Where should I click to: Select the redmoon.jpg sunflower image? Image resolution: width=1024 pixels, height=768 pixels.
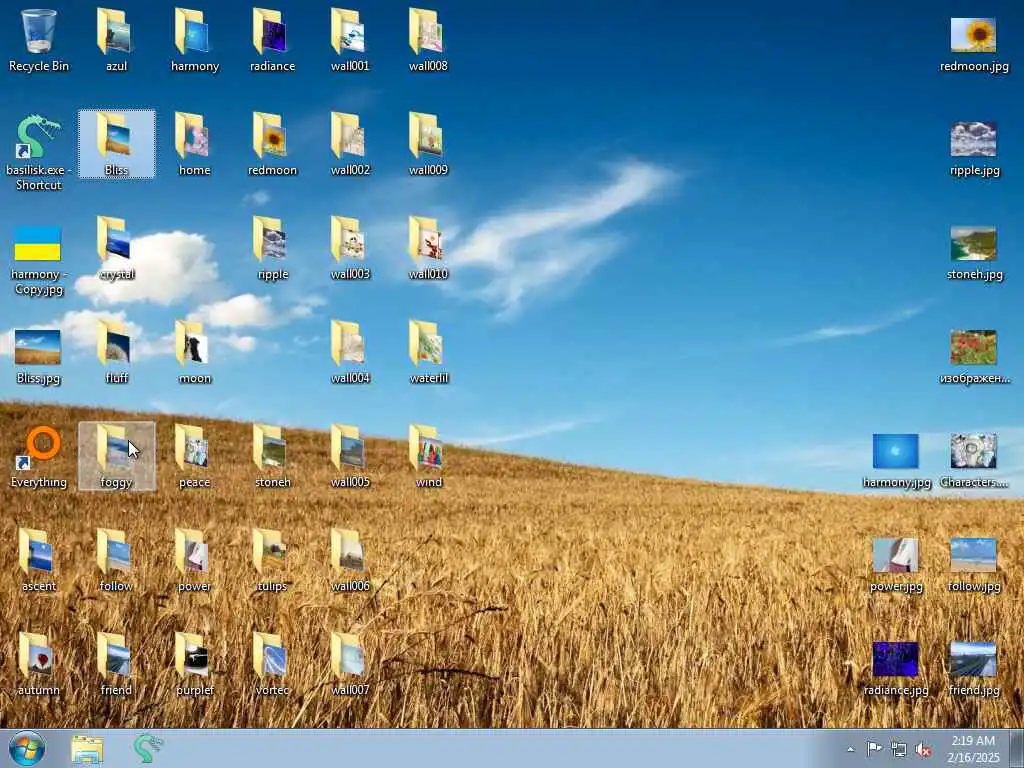point(974,44)
